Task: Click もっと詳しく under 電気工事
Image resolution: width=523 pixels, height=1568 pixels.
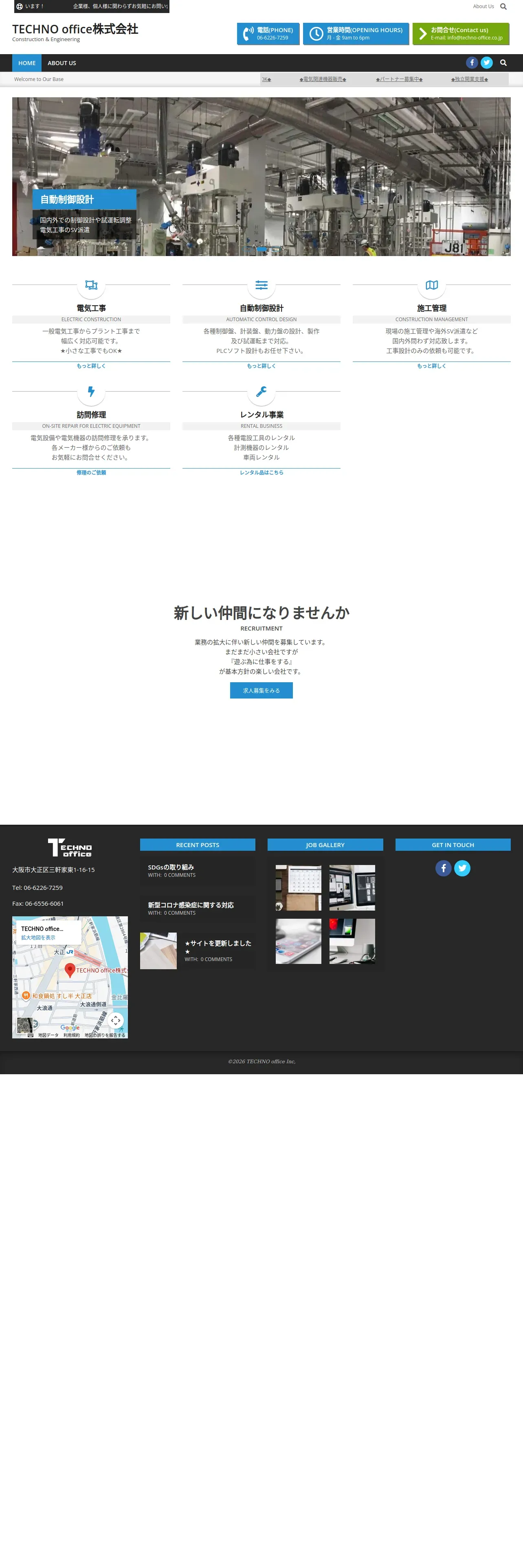Action: click(x=91, y=366)
